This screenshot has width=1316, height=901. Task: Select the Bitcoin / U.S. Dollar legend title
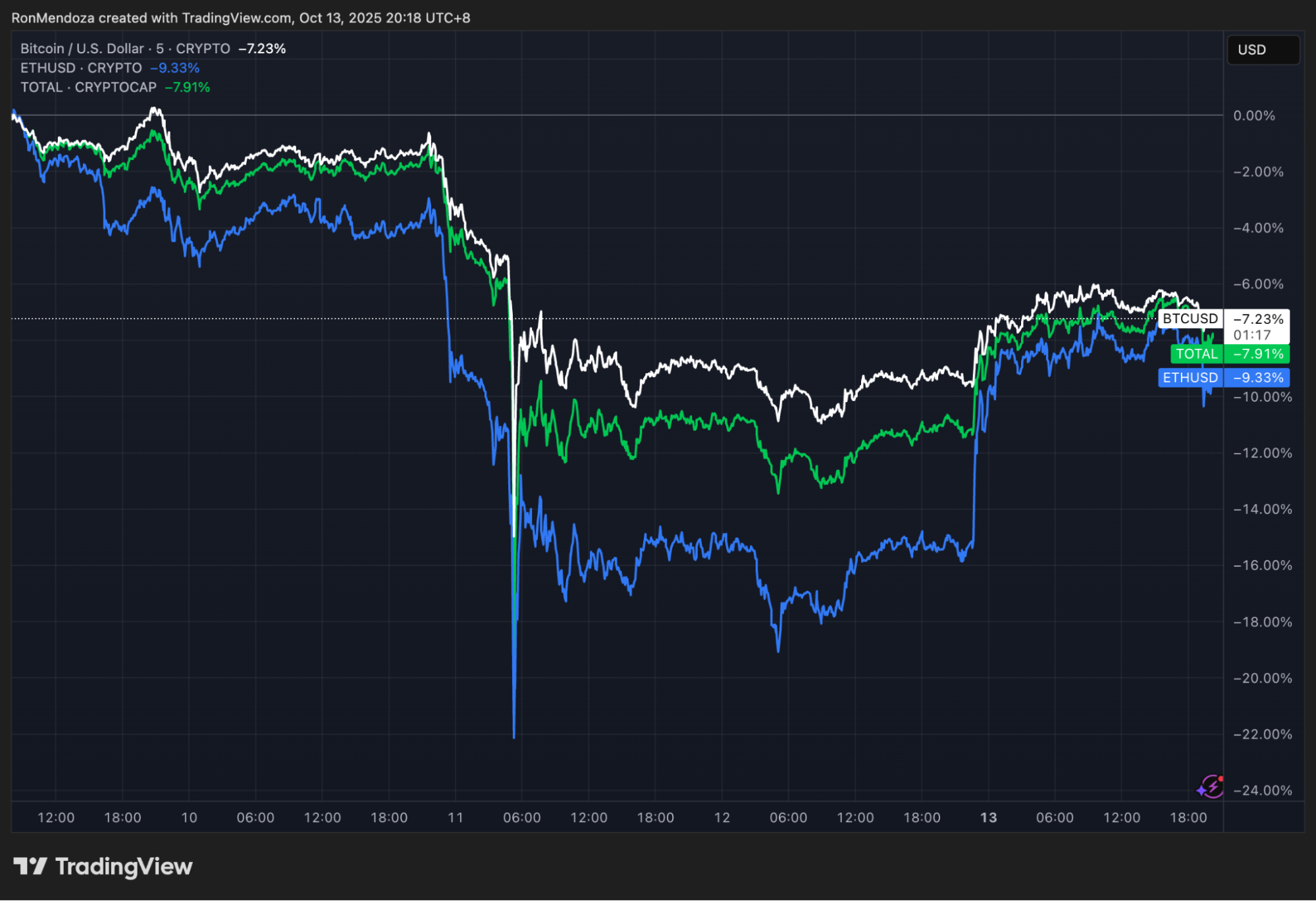point(82,49)
